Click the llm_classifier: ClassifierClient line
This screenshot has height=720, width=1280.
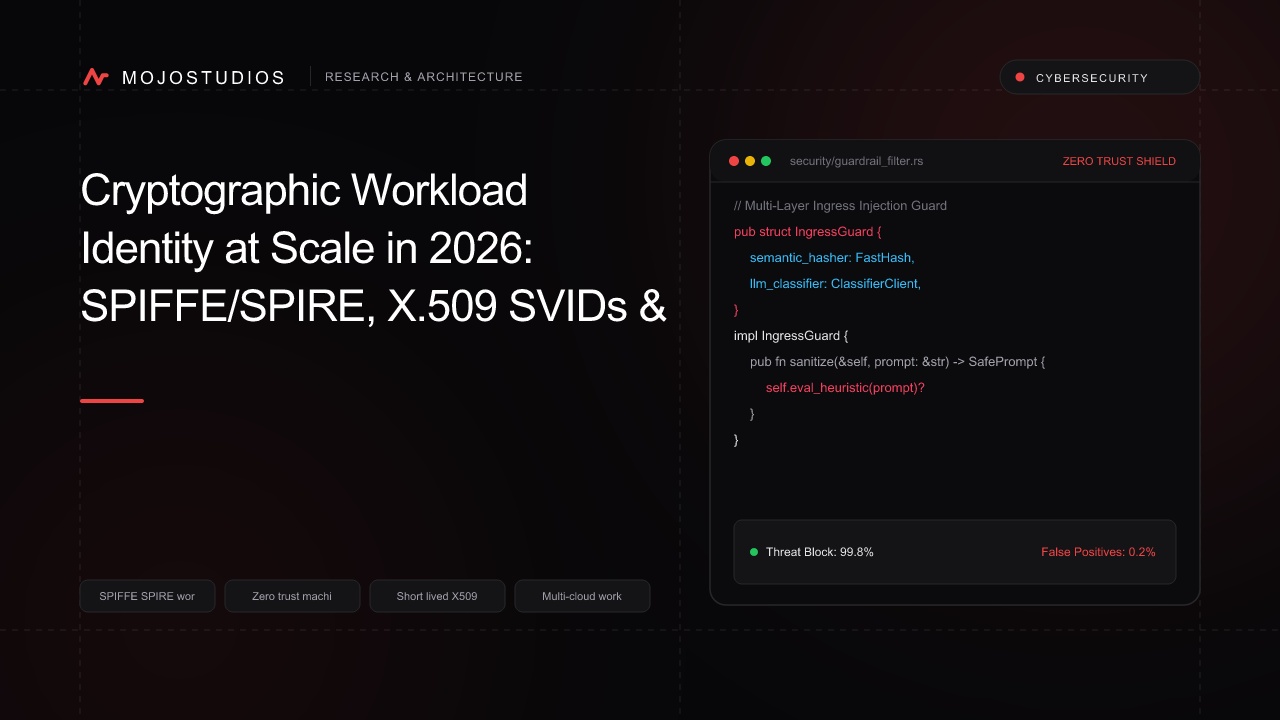point(835,284)
